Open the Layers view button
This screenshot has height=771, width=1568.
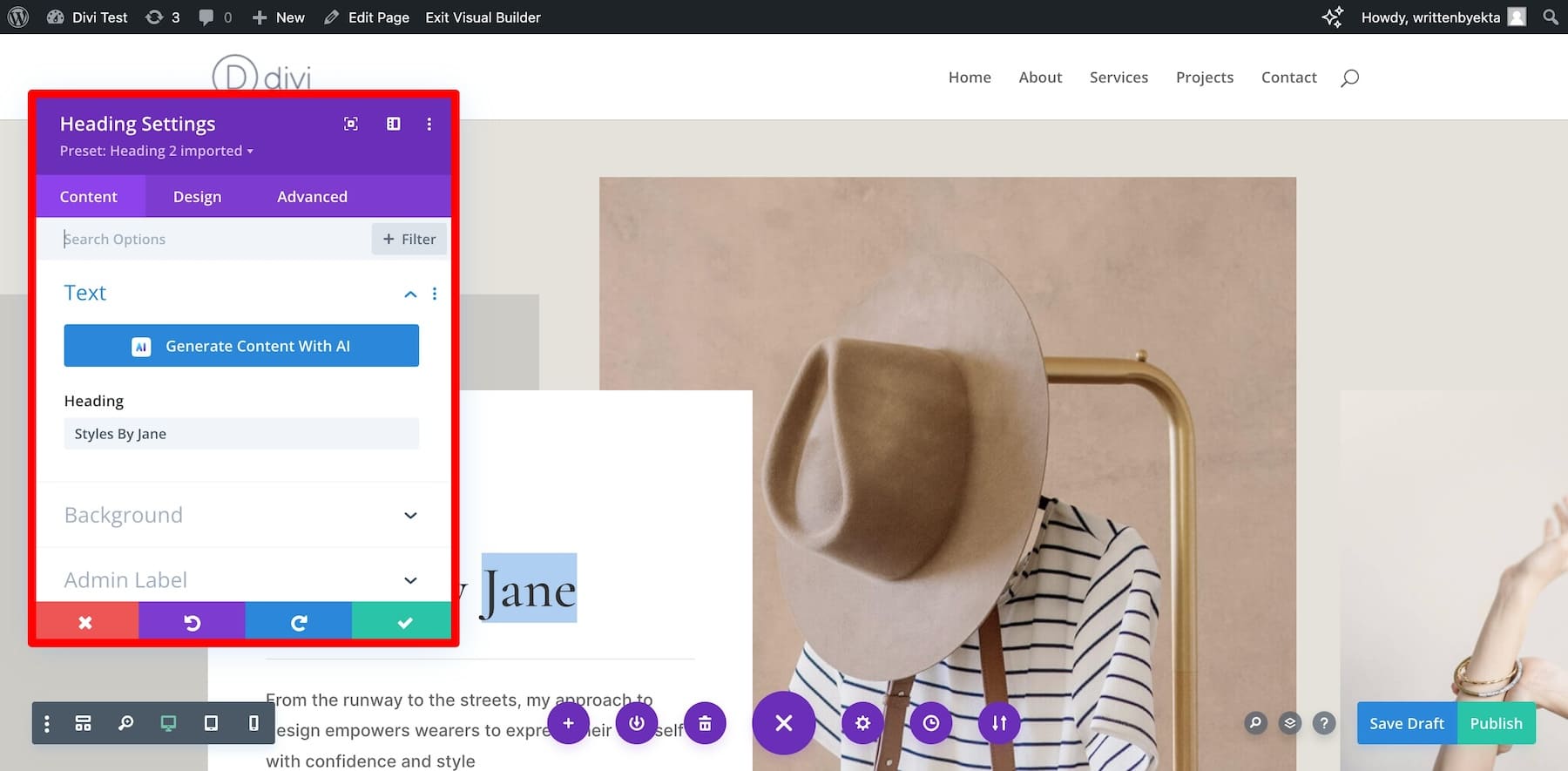pyautogui.click(x=1290, y=723)
